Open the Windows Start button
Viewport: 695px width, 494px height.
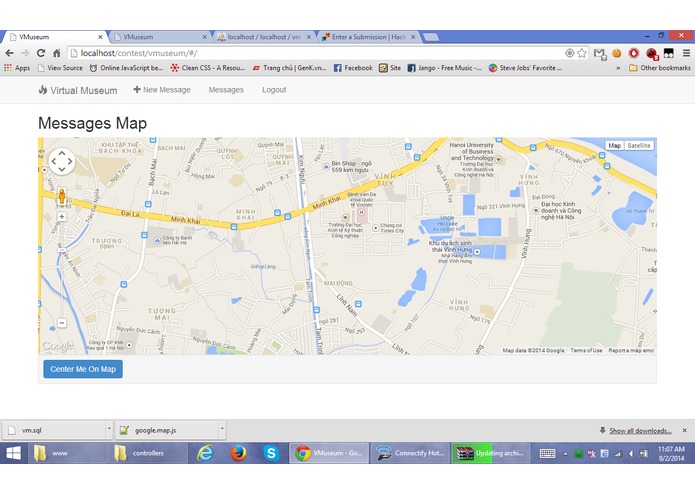[x=13, y=453]
